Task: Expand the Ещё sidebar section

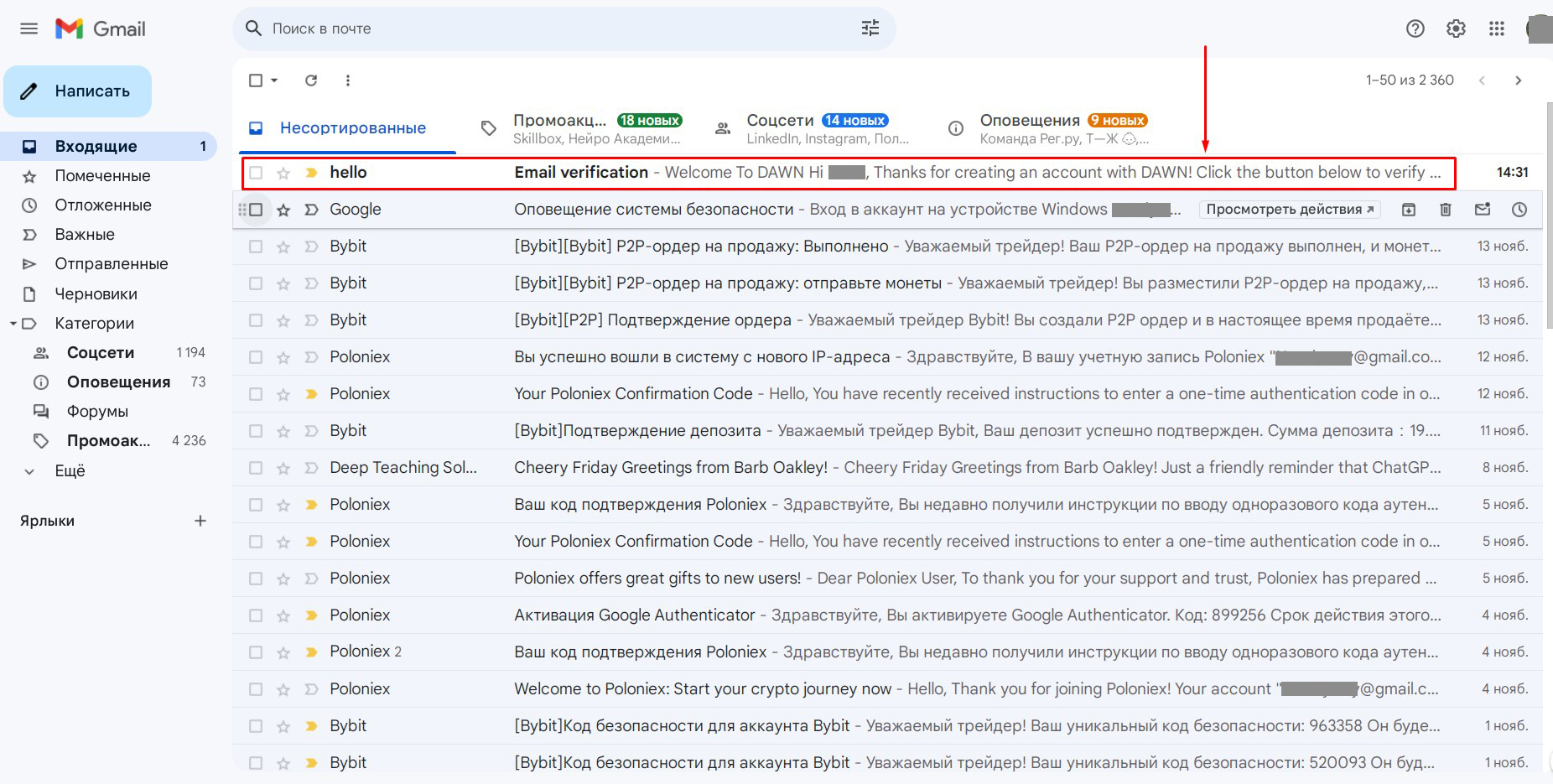Action: pos(70,470)
